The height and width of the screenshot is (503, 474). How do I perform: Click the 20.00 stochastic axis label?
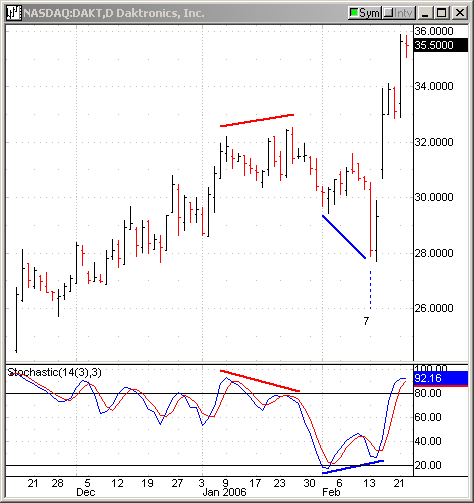[x=428, y=465]
